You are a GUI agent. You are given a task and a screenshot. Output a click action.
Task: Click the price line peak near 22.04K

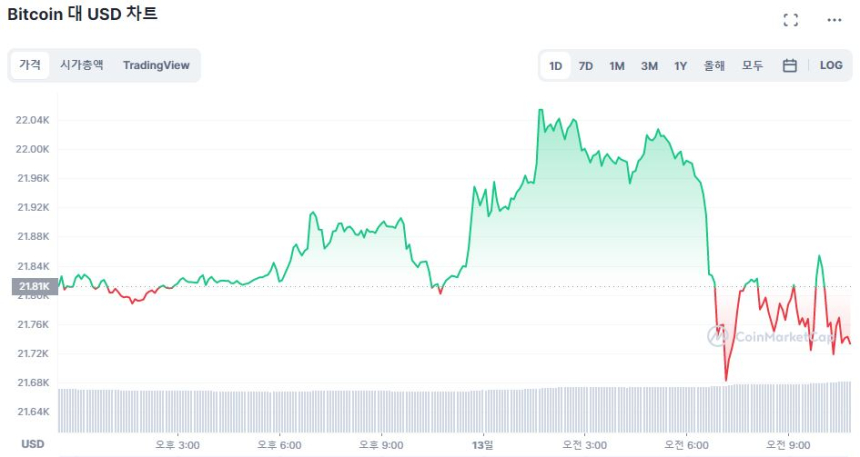pyautogui.click(x=540, y=110)
